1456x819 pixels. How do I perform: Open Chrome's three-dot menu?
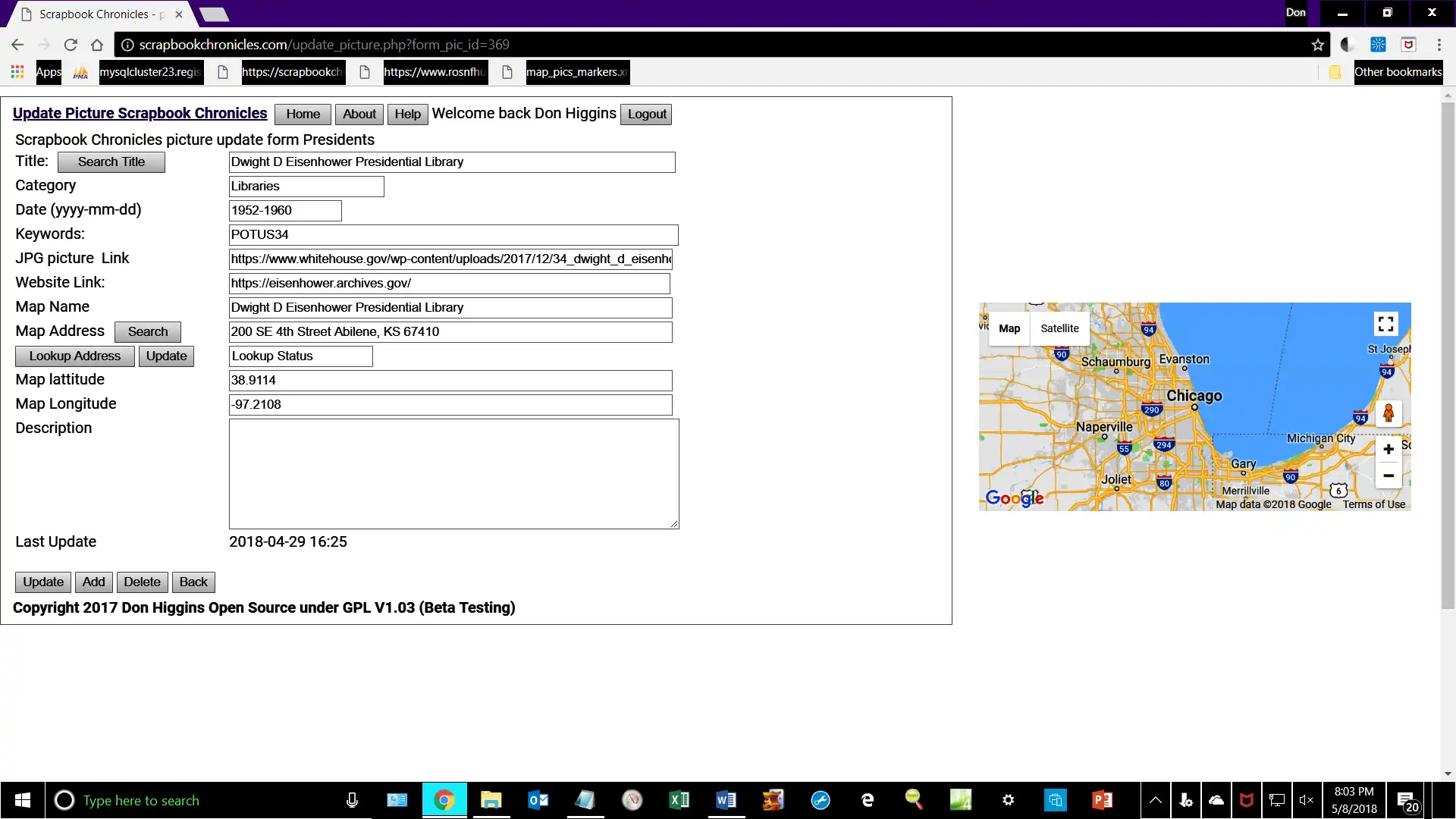point(1439,45)
